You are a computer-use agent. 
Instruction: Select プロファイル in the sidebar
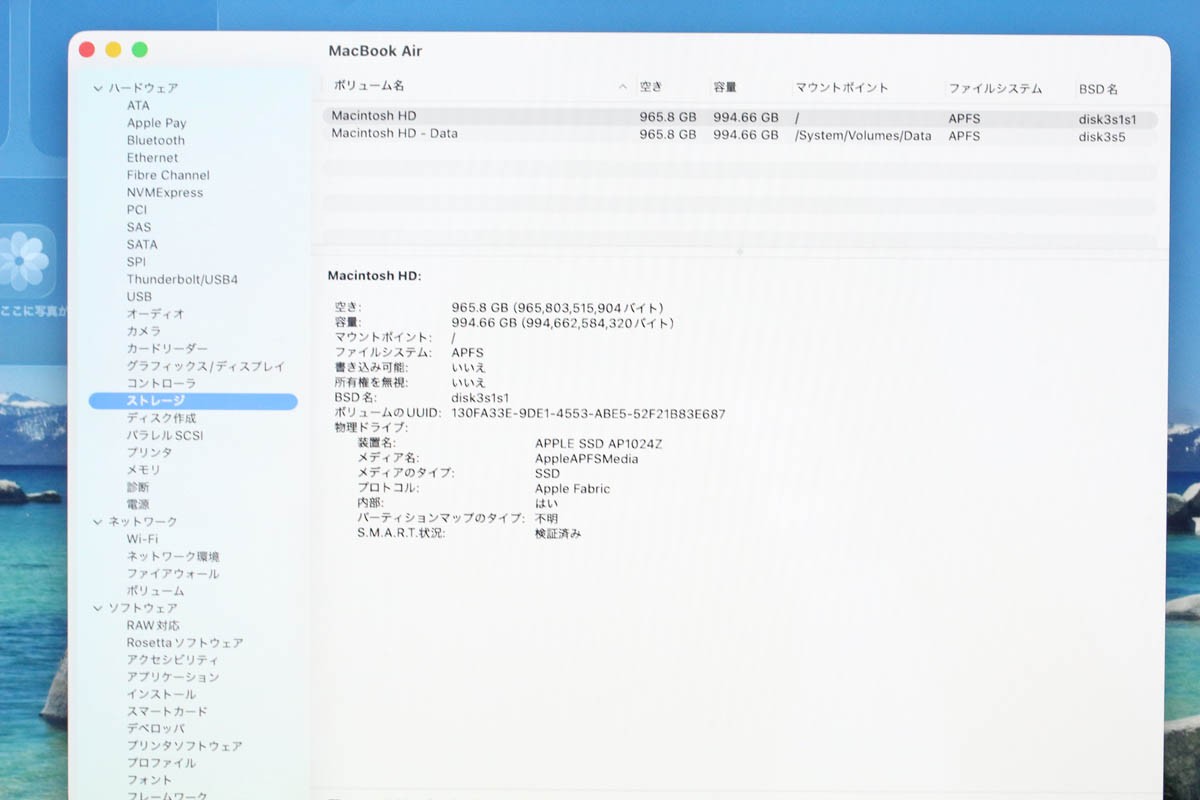[161, 764]
